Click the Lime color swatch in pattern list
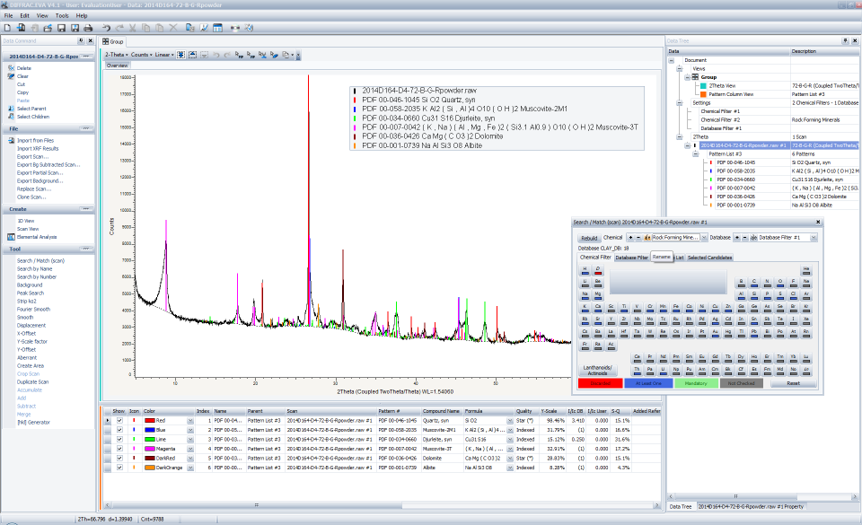The image size is (862, 525). (149, 439)
